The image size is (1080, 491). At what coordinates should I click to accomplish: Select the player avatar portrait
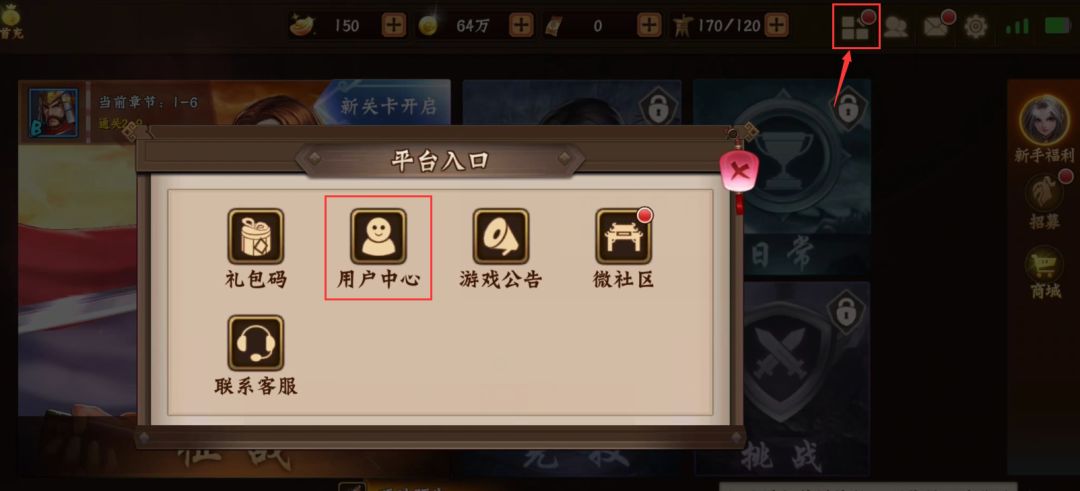click(54, 113)
